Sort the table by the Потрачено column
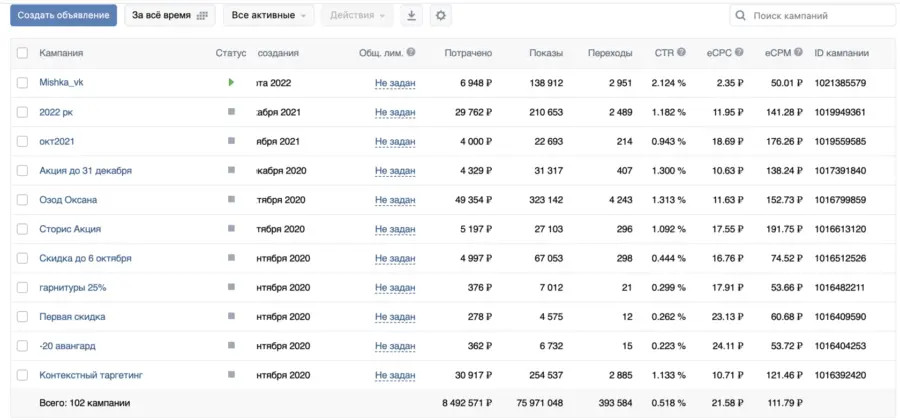The height and width of the screenshot is (420, 900). click(x=468, y=54)
